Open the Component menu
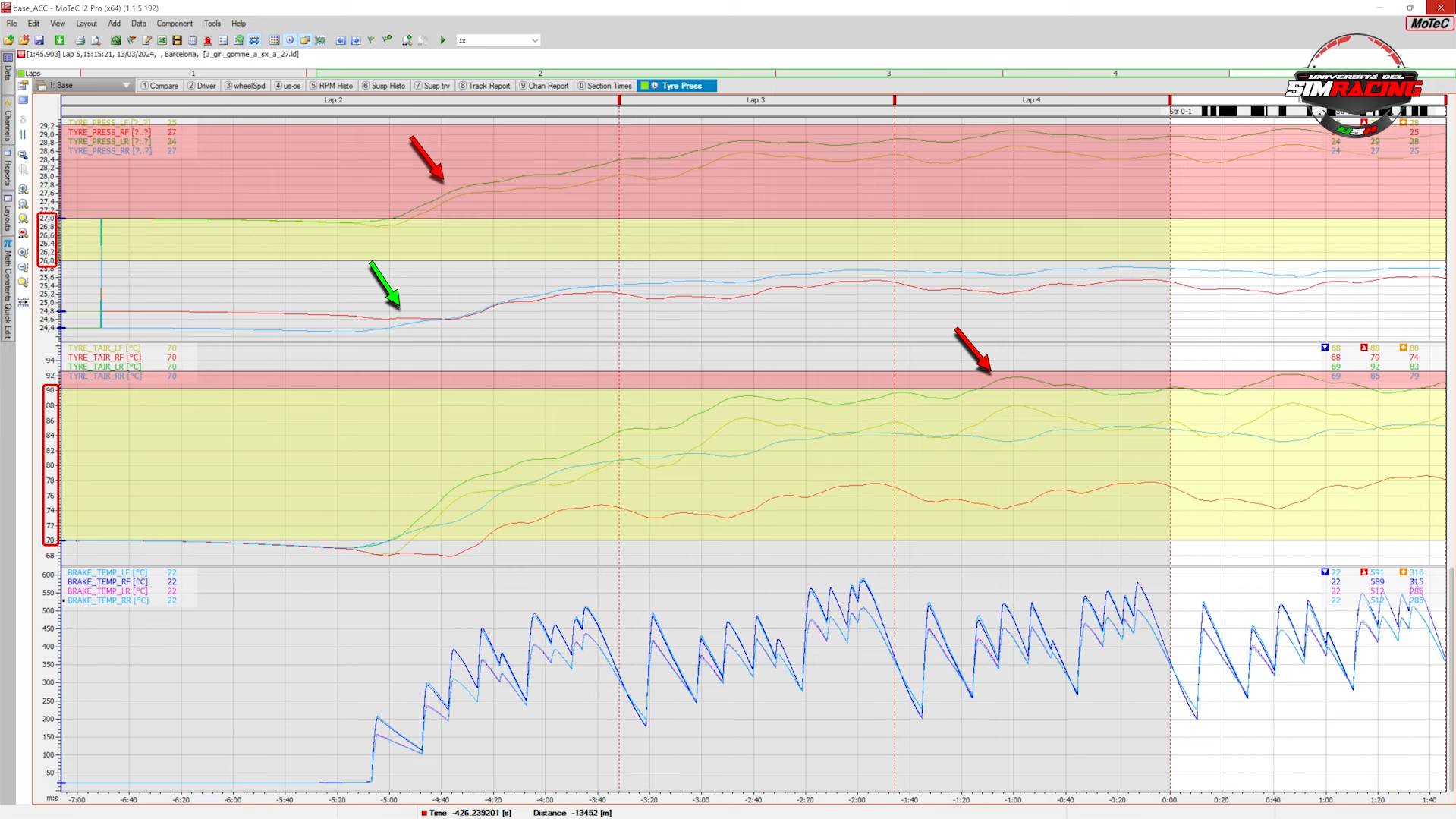 click(175, 24)
